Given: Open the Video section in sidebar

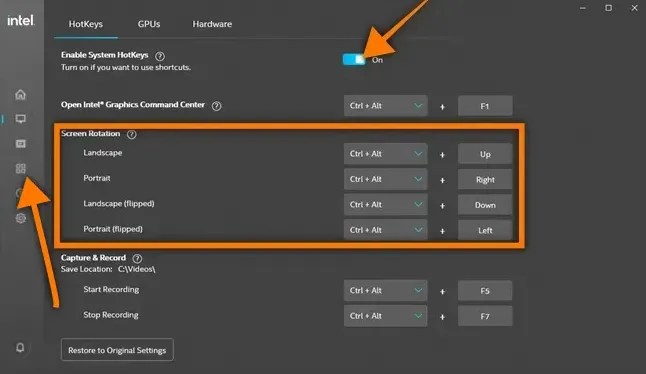Looking at the screenshot, I should pos(20,143).
